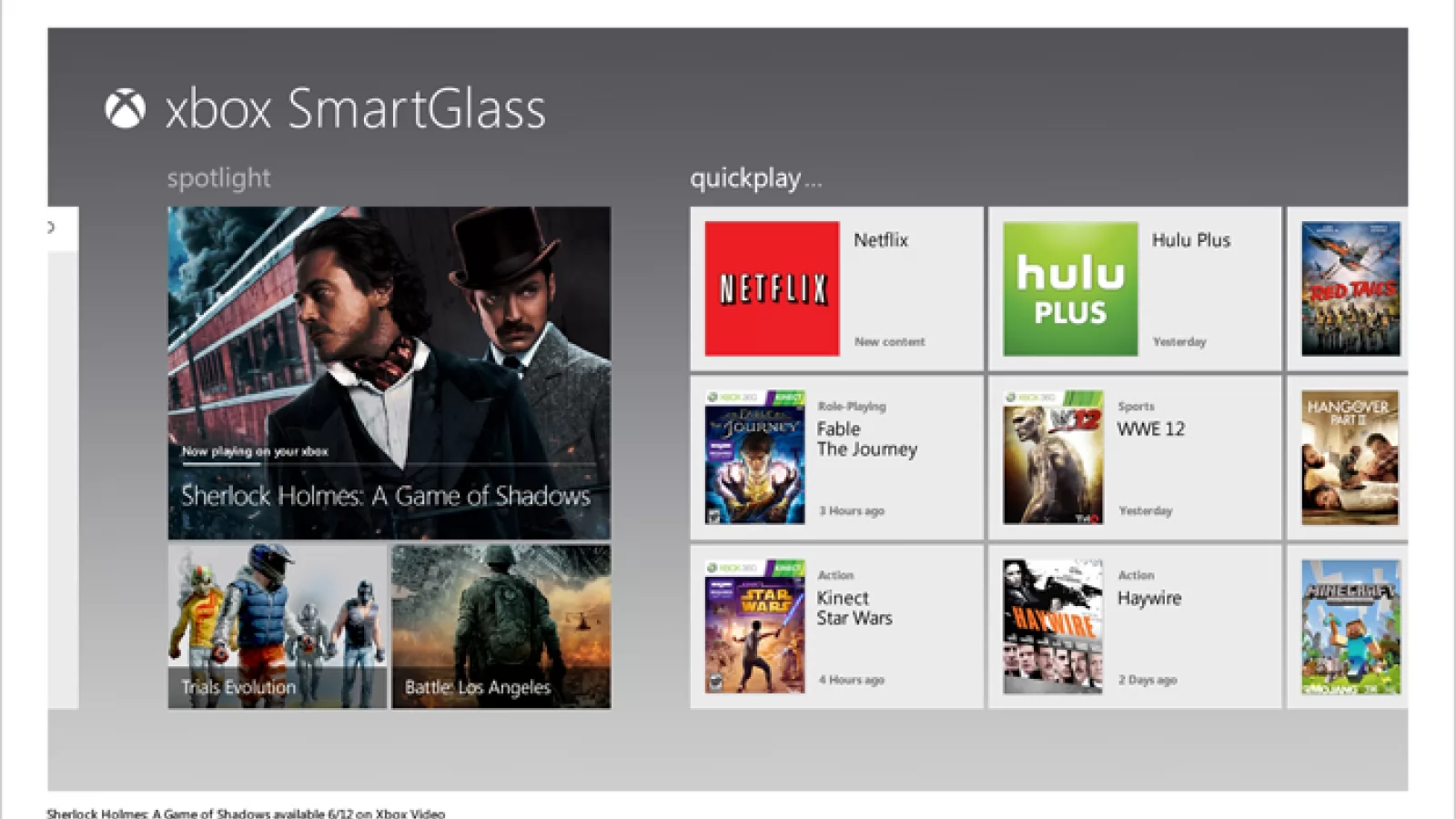Open the Battle: Los Angeles tile
This screenshot has height=819, width=1456.
tap(501, 627)
